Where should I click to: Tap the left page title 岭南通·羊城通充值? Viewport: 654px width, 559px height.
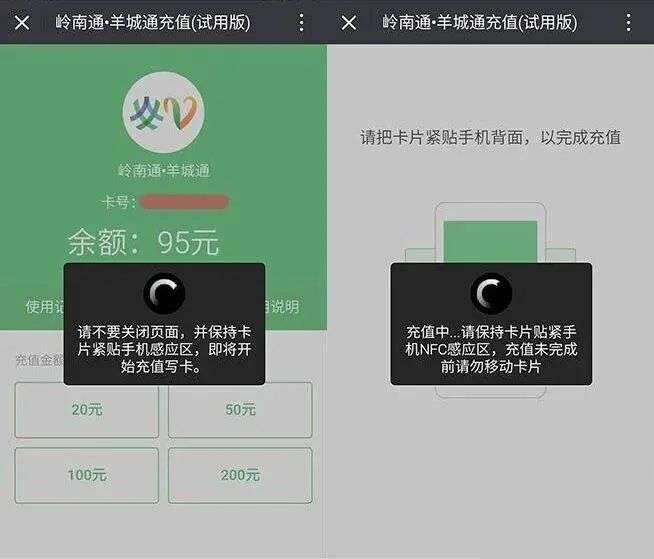pos(153,23)
